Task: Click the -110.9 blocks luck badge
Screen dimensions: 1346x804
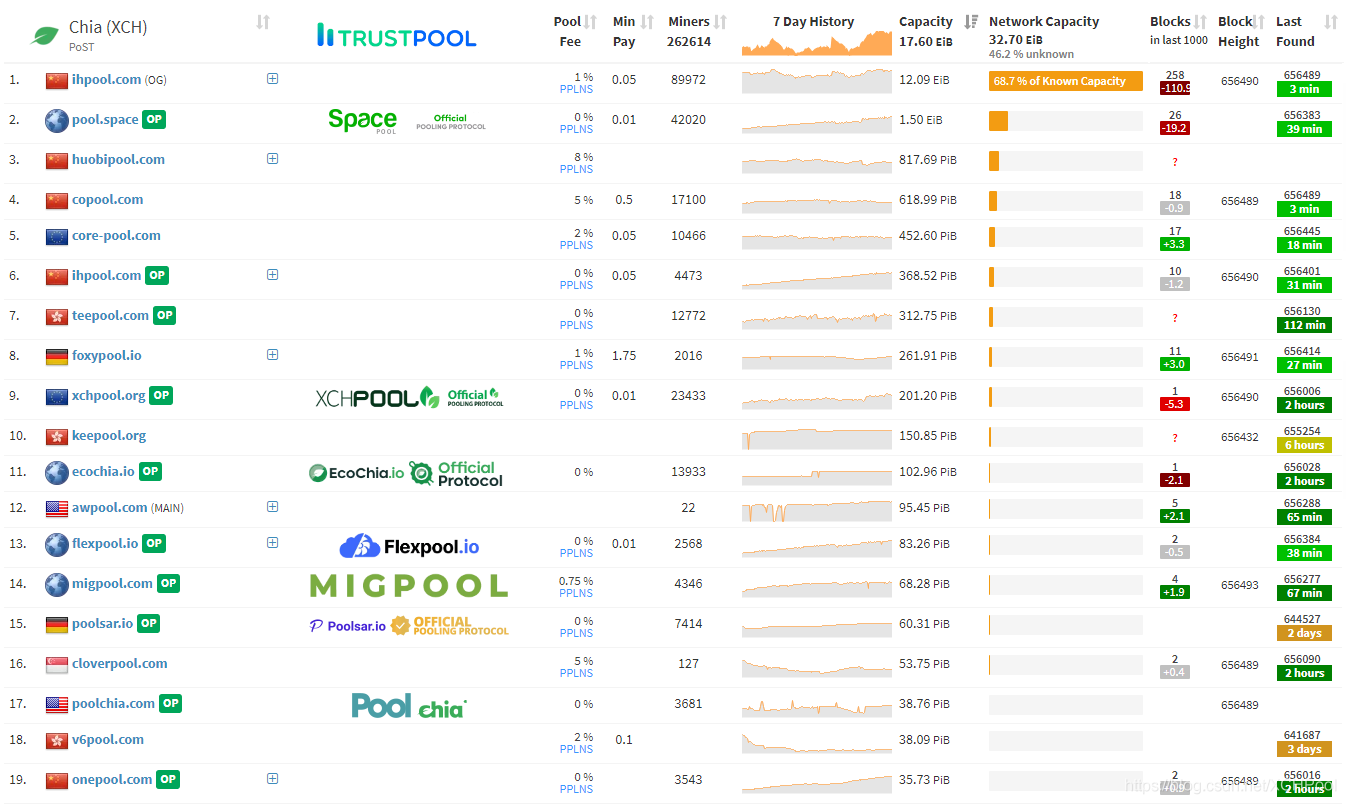Action: click(1175, 88)
